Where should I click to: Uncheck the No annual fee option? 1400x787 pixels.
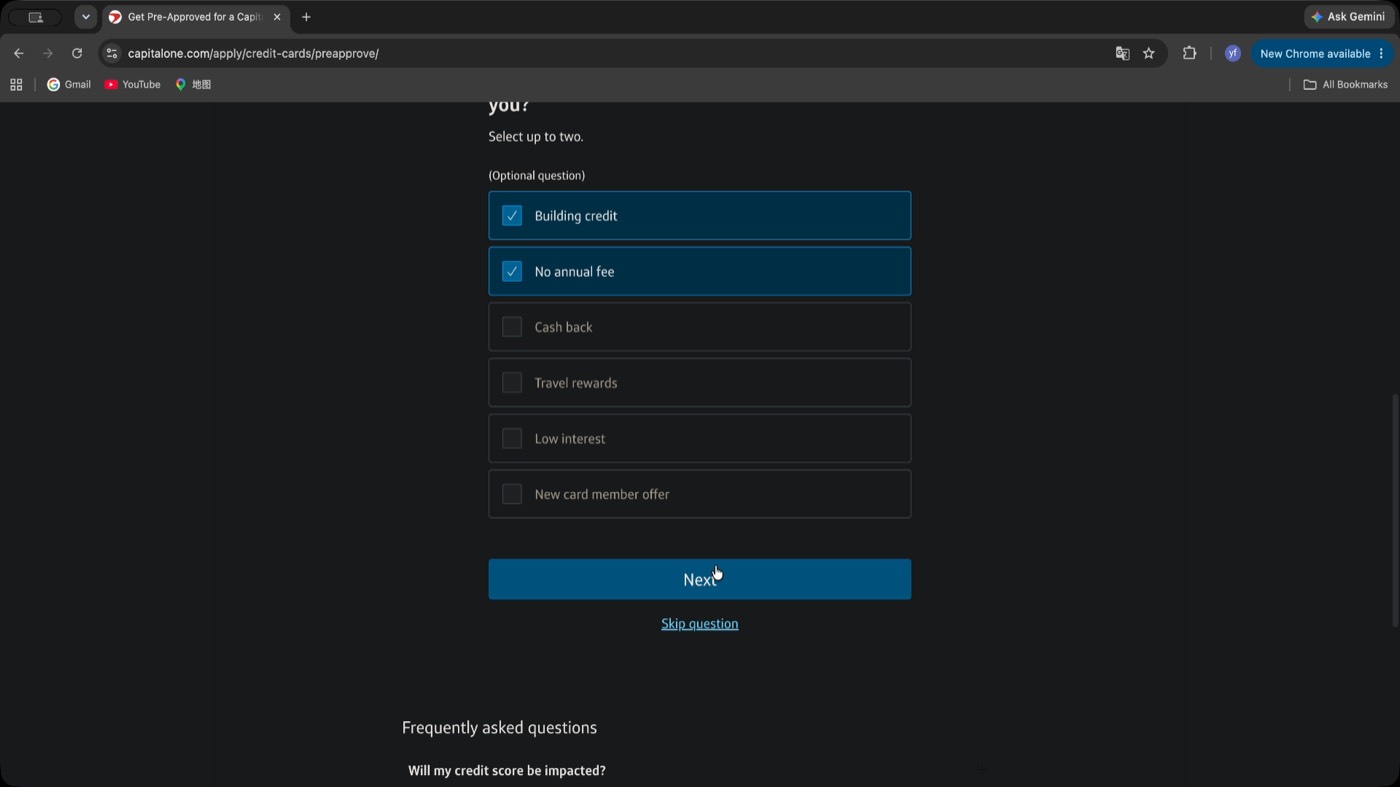coord(699,271)
